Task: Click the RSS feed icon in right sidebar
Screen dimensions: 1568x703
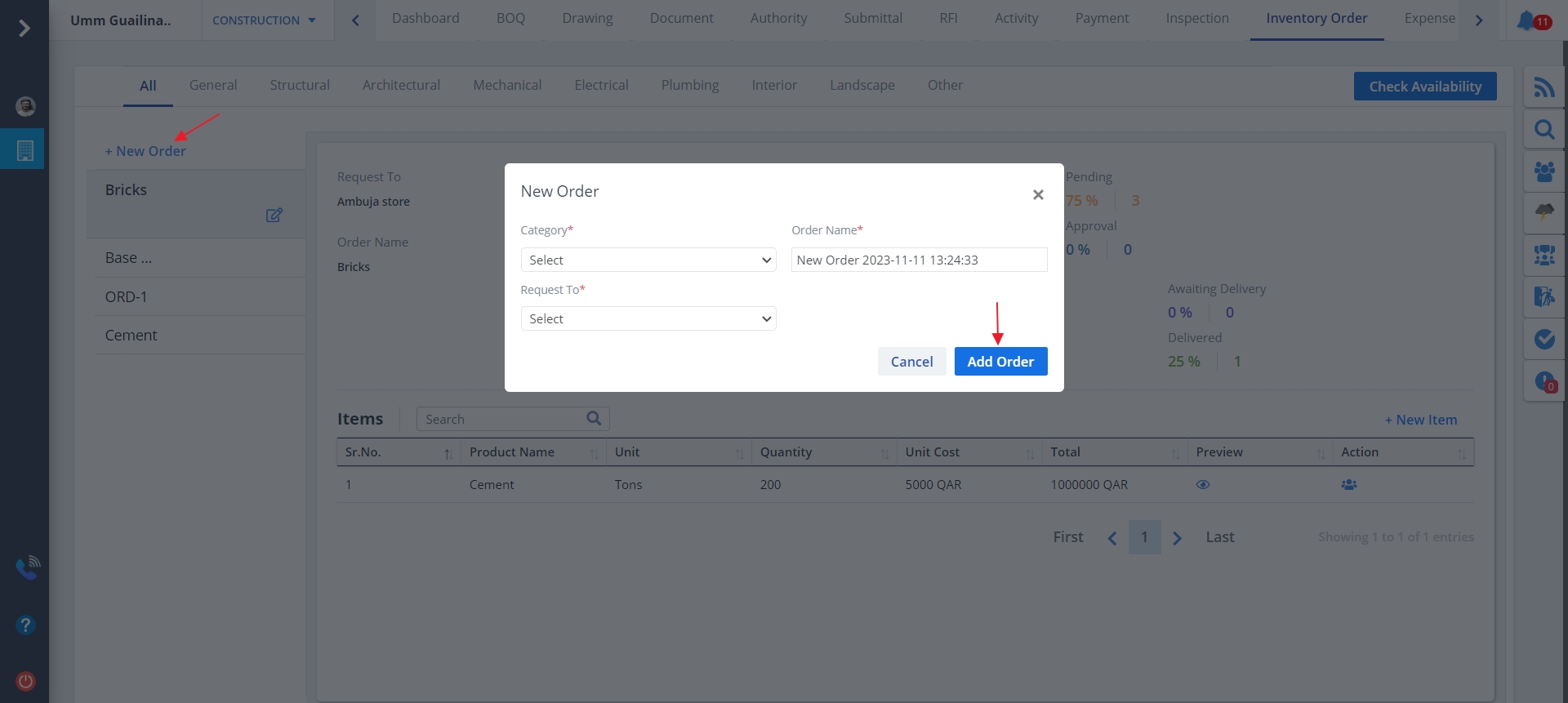Action: tap(1543, 87)
